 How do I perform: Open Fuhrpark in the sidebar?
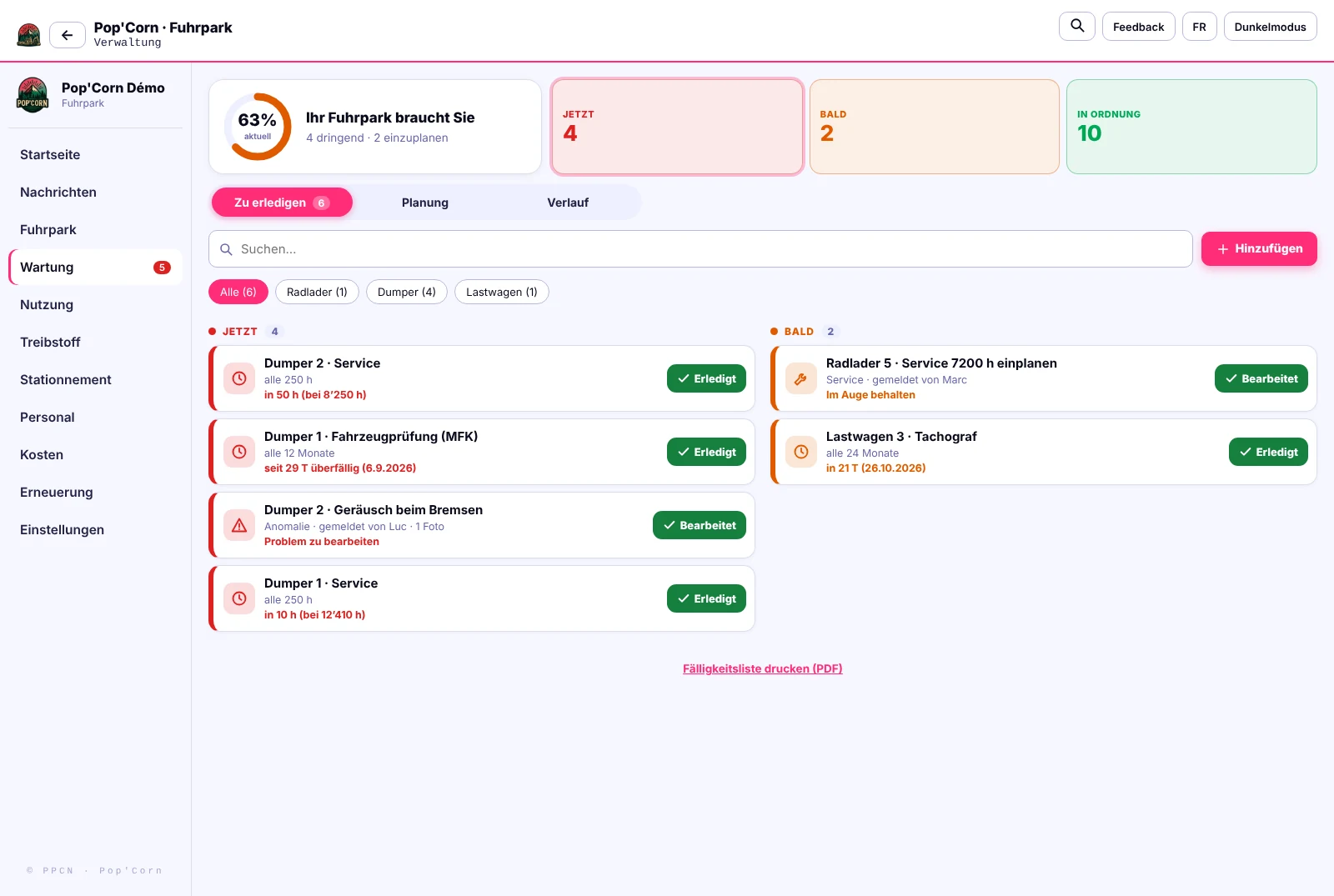tap(95, 229)
